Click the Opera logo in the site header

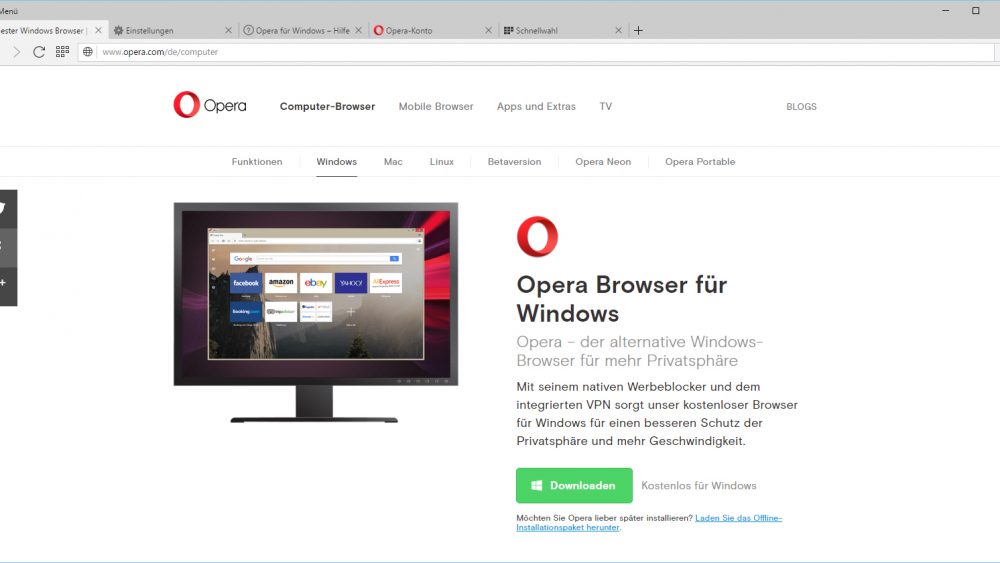[209, 105]
